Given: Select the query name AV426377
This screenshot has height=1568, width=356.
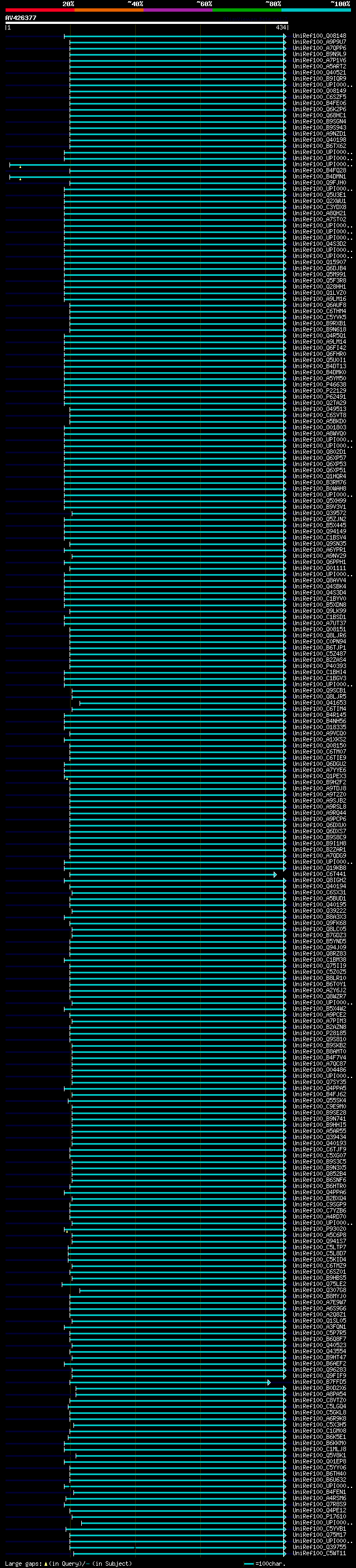Looking at the screenshot, I should click(x=21, y=18).
